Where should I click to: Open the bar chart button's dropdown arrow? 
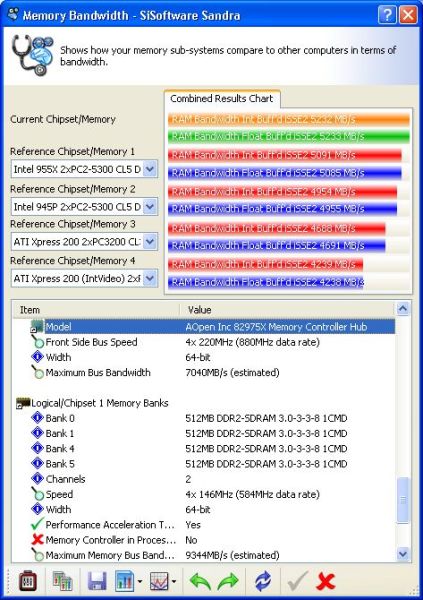coord(139,582)
